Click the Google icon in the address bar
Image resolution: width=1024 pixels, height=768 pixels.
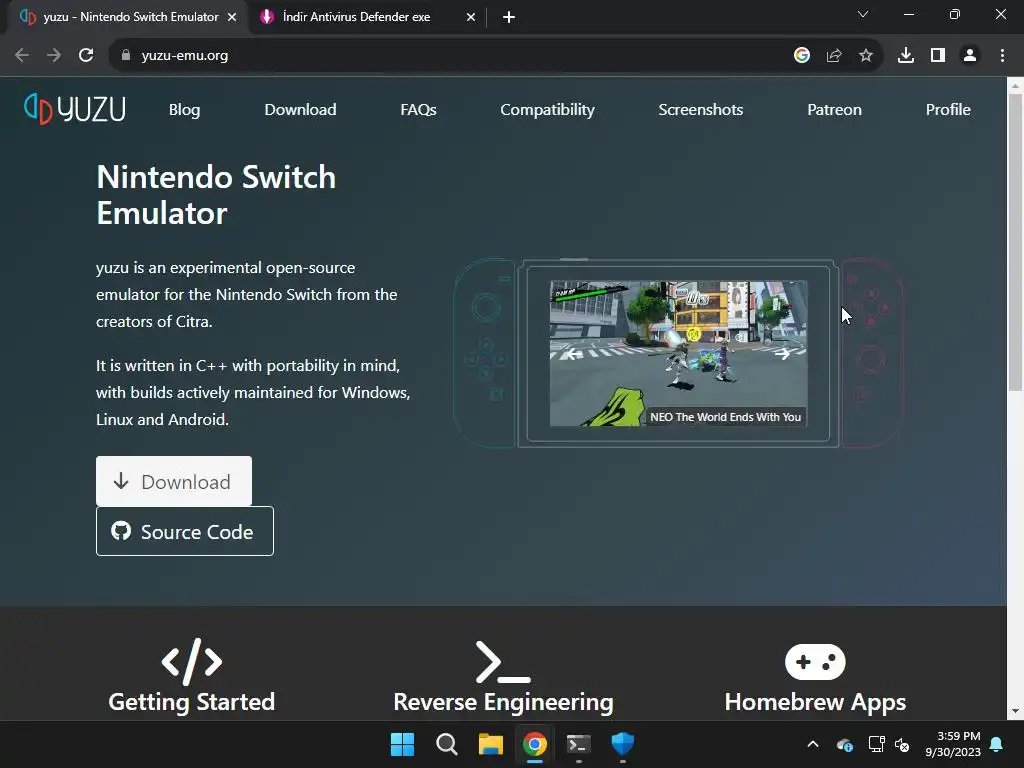pyautogui.click(x=802, y=56)
